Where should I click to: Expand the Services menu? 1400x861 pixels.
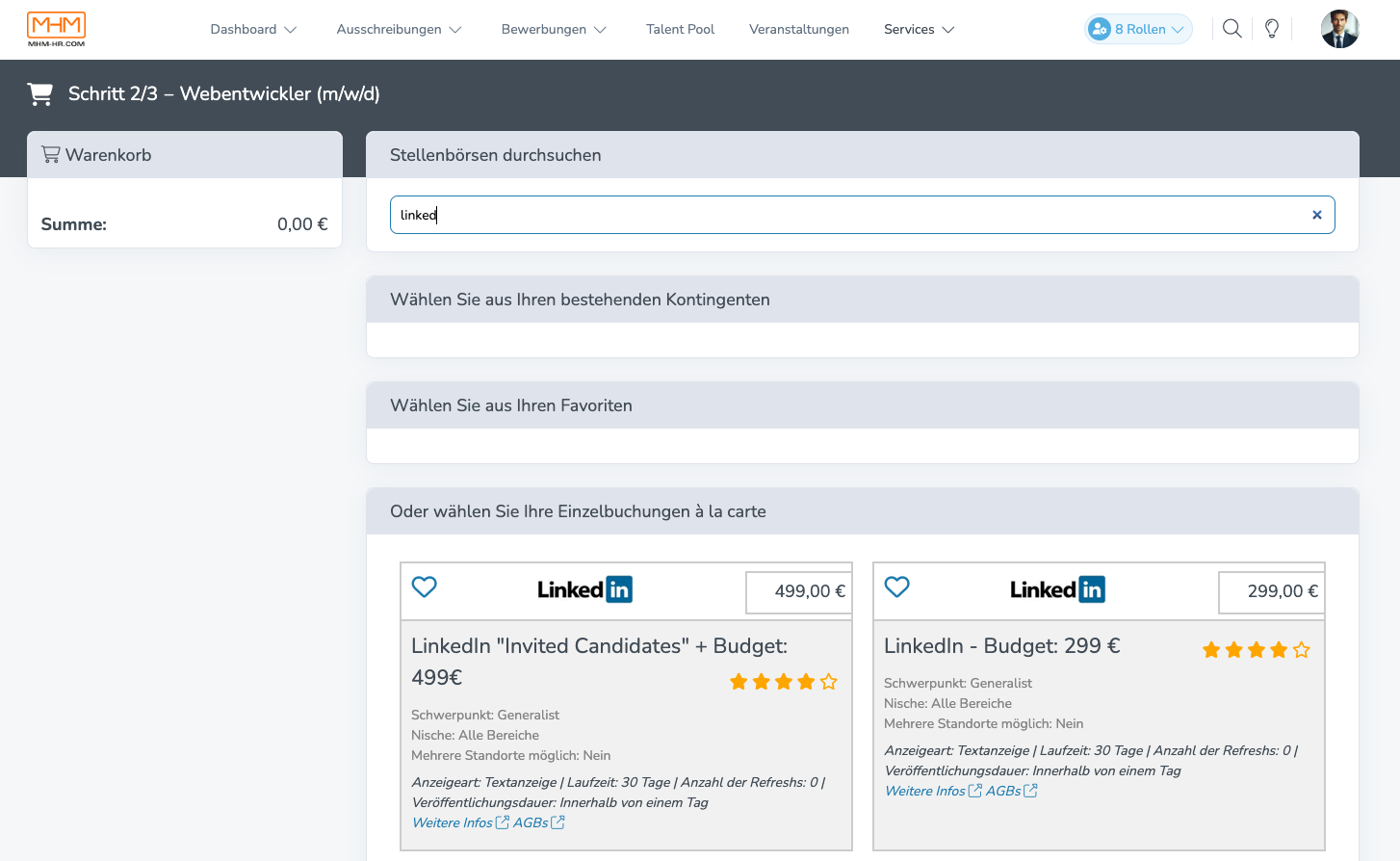pos(919,29)
